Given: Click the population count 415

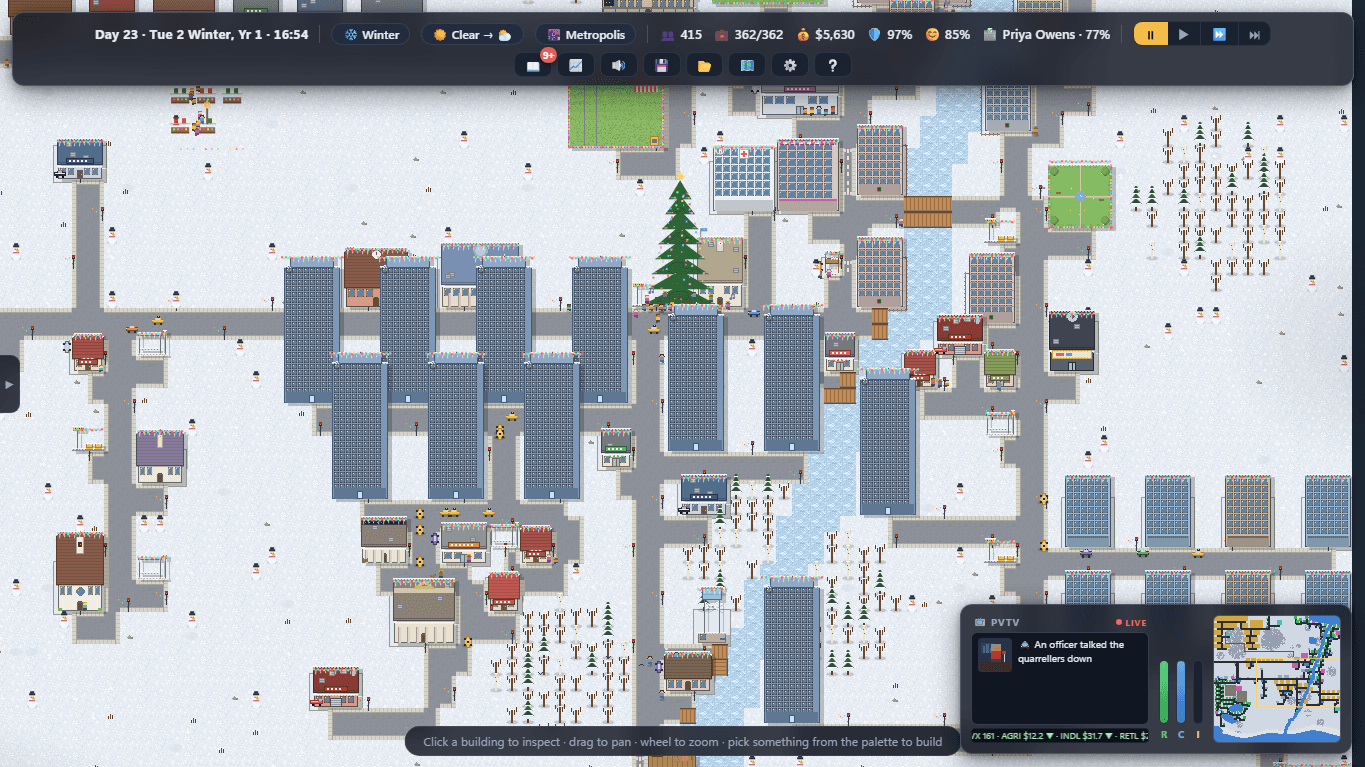Looking at the screenshot, I should (681, 34).
